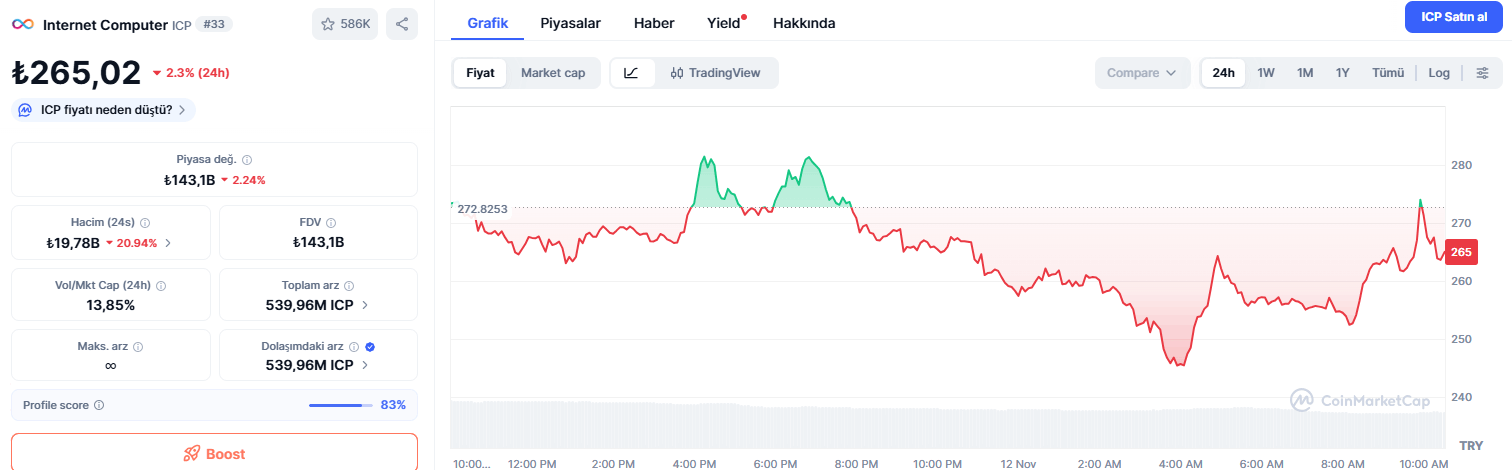Switch to Grafik tab
The image size is (1512, 470).
[488, 23]
